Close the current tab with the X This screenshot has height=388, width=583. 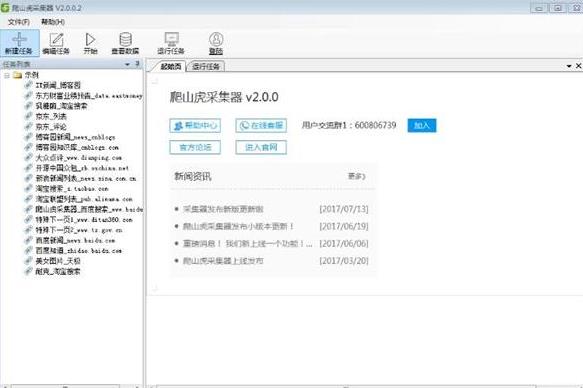coord(579,66)
